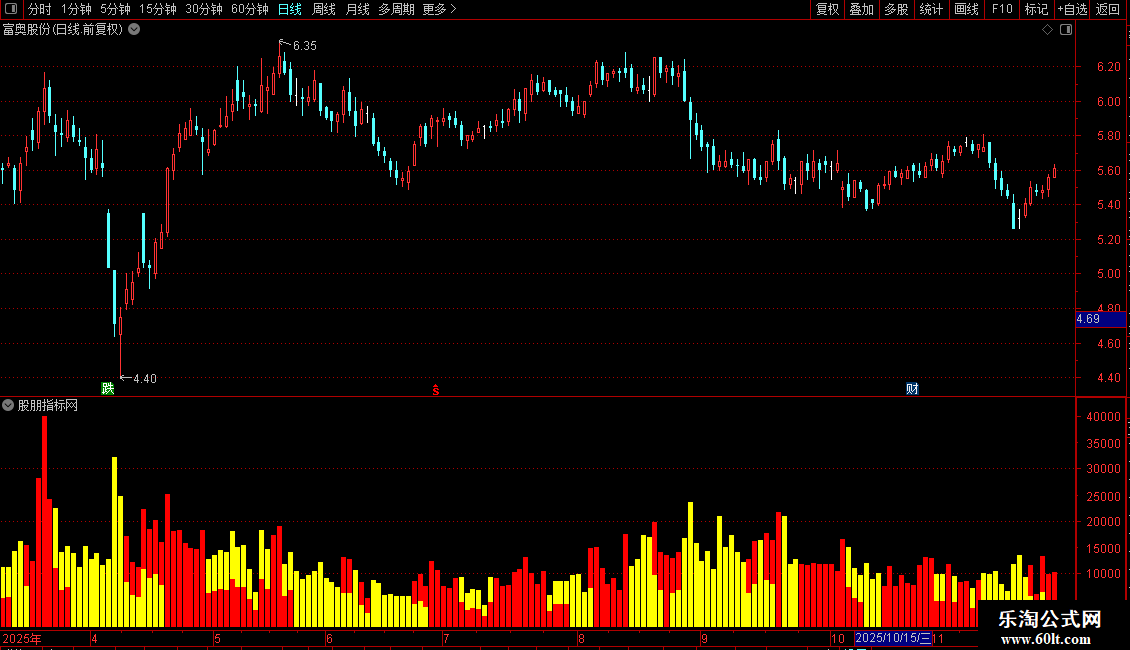Click the 2025/10/15/三 date label
This screenshot has width=1130, height=650.
pyautogui.click(x=893, y=638)
